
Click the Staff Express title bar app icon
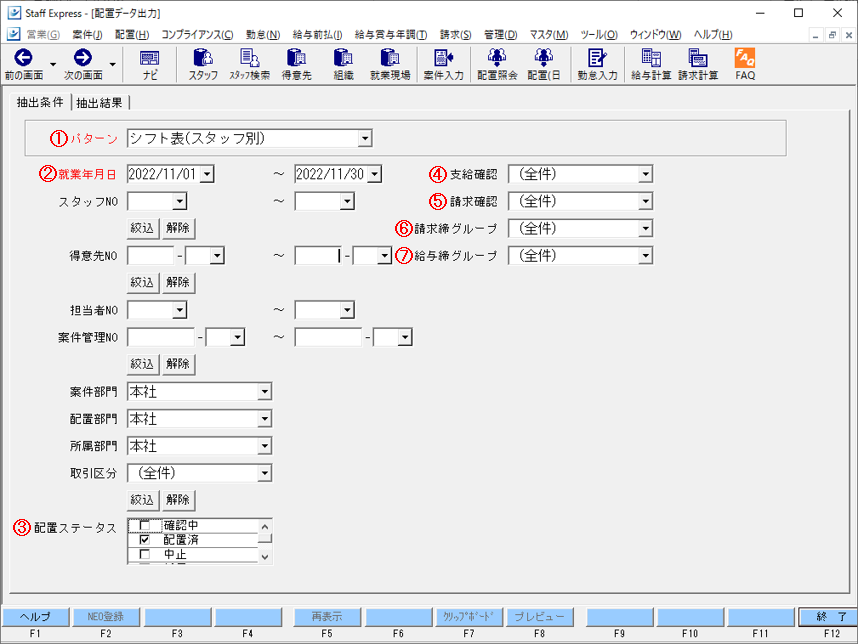pos(15,13)
